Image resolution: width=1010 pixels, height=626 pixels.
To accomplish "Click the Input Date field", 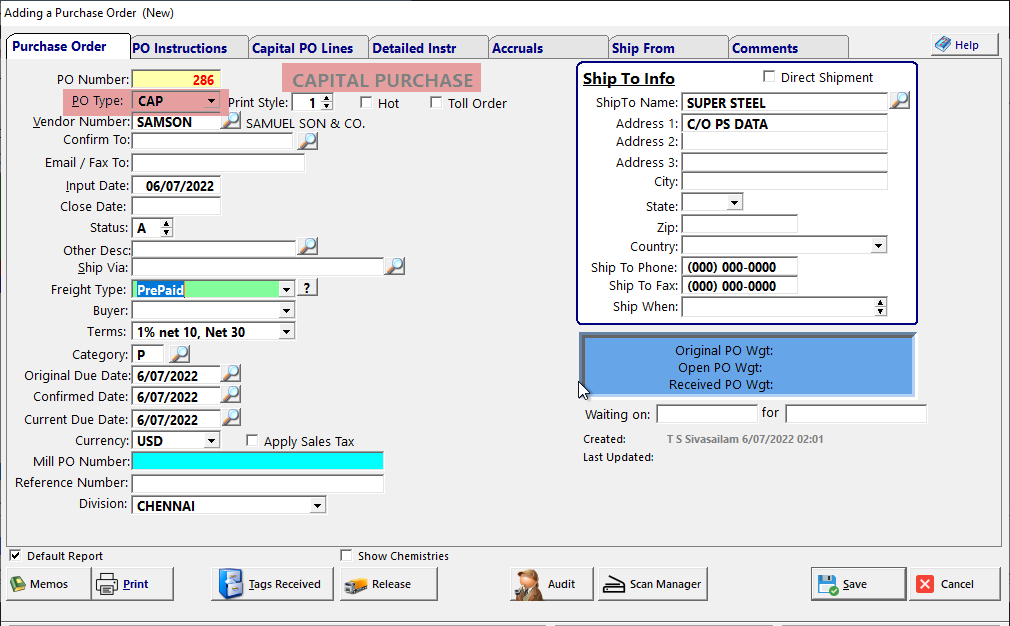I will point(176,185).
